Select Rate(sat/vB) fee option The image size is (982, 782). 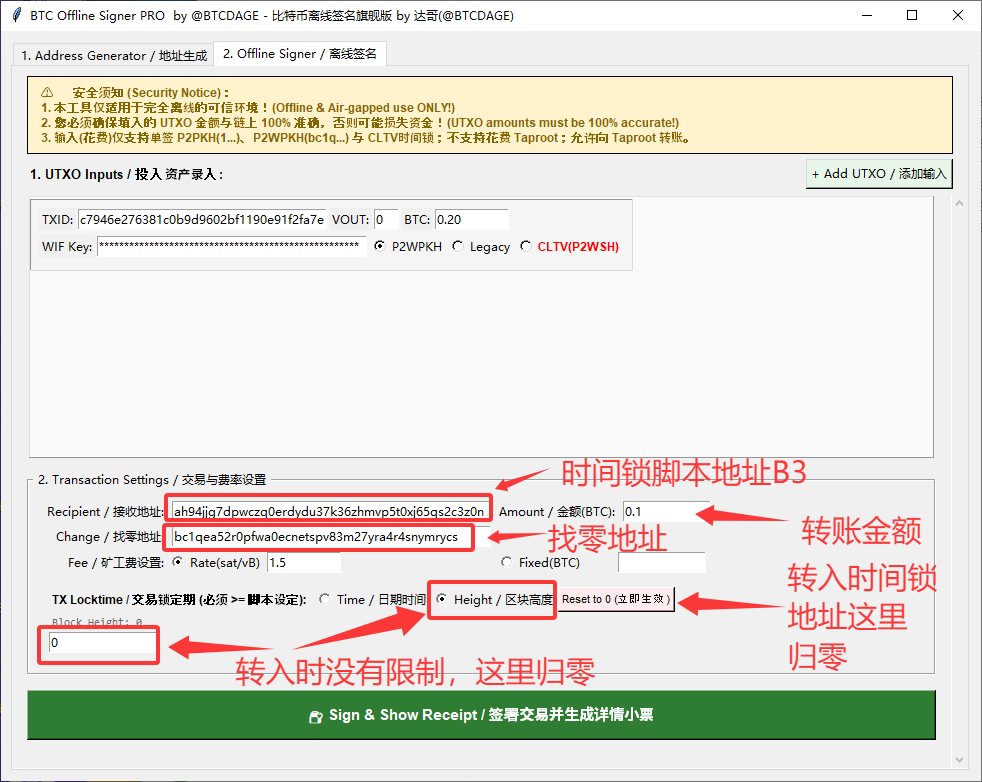(x=178, y=562)
